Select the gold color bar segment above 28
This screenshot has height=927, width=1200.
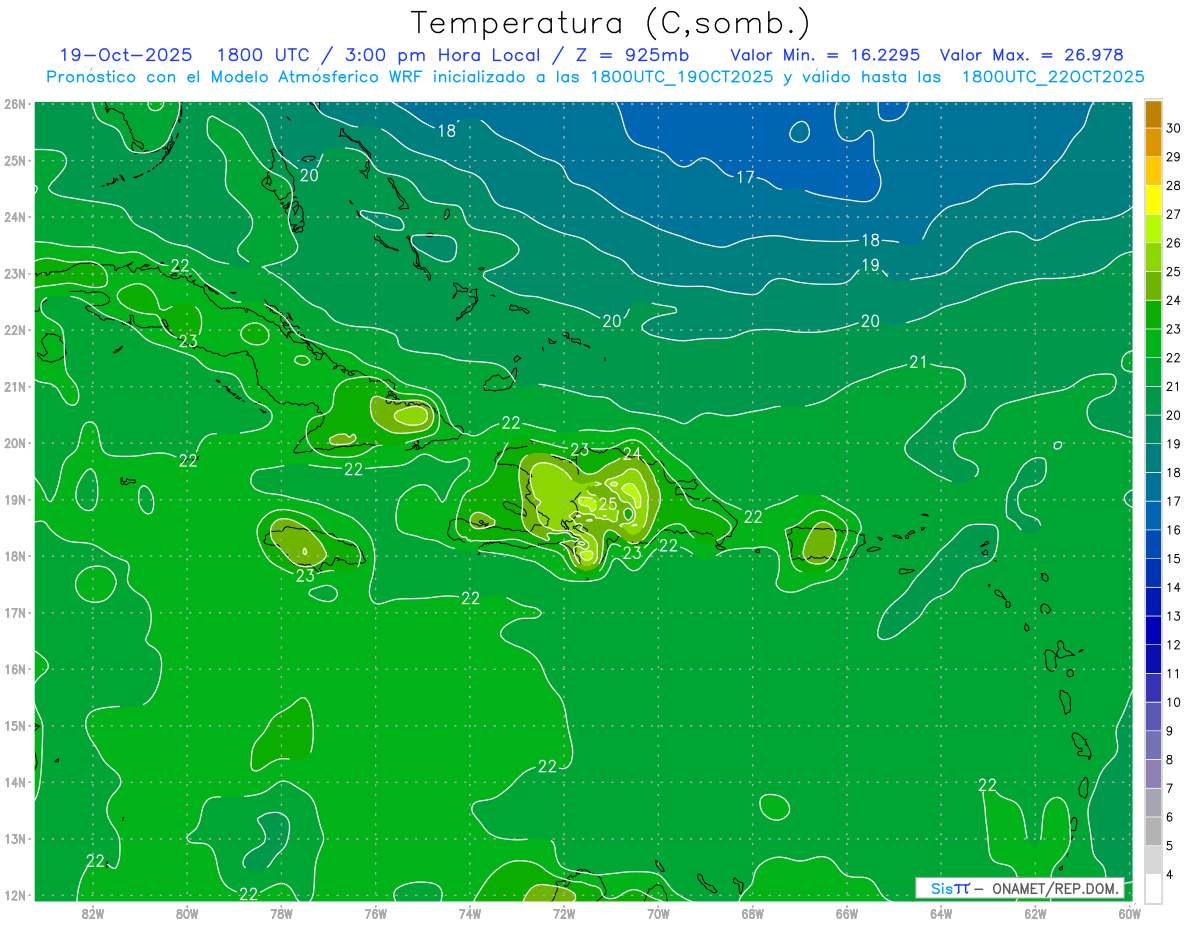tap(1153, 171)
